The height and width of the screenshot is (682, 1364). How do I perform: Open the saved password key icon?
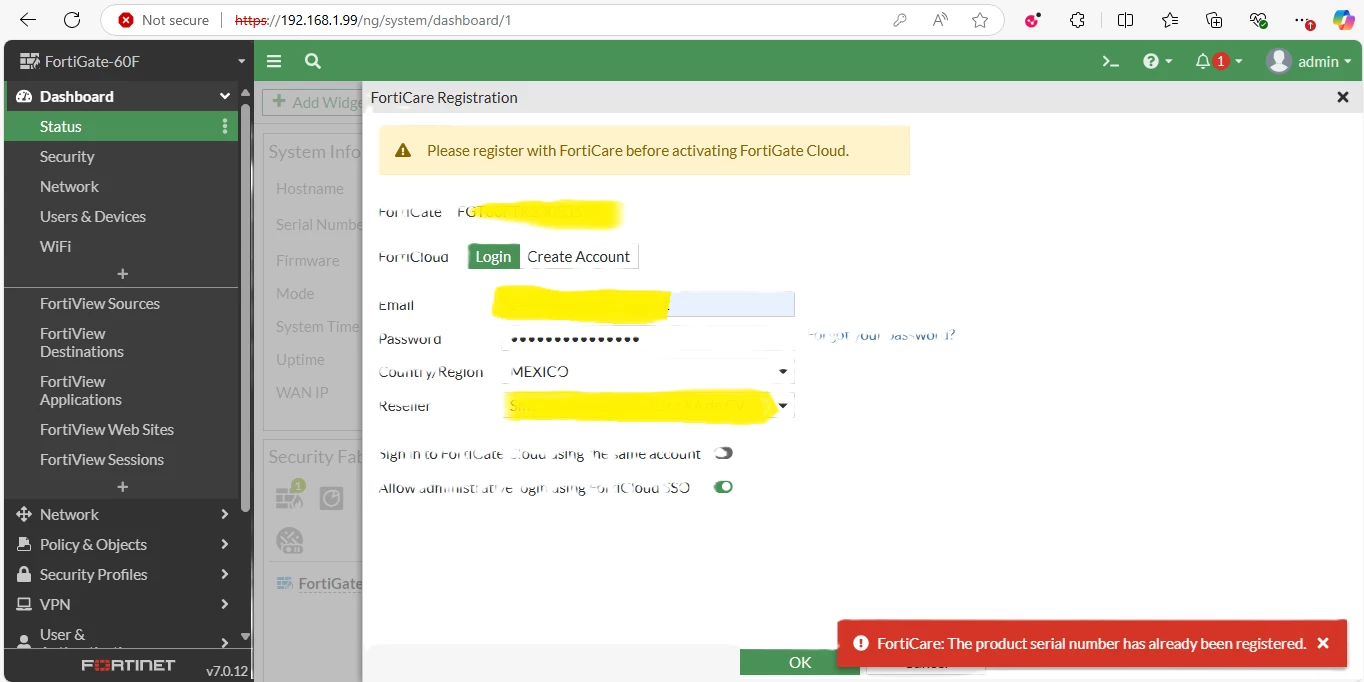900,20
